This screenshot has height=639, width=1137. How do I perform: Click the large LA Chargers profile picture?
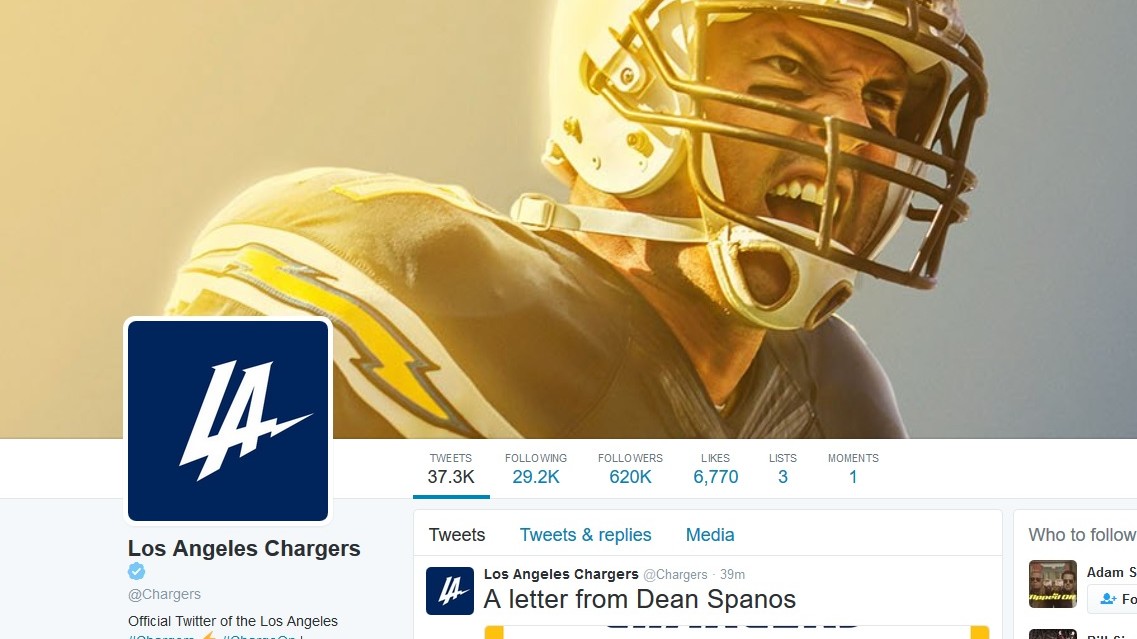pyautogui.click(x=228, y=421)
